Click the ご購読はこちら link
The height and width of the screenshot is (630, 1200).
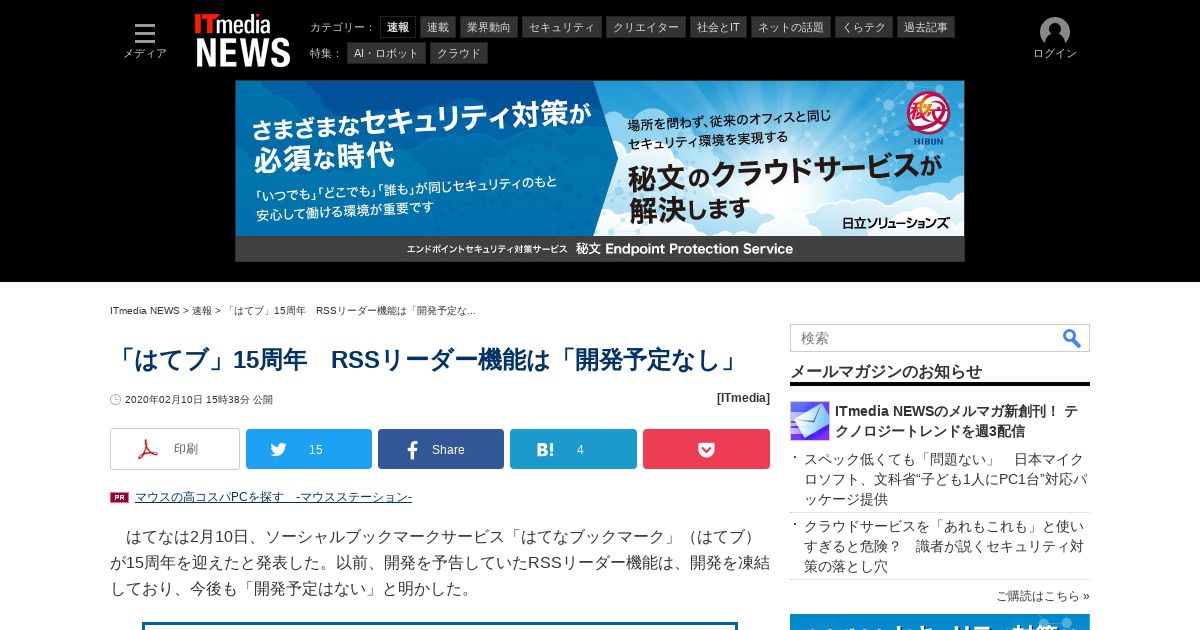coord(1043,596)
